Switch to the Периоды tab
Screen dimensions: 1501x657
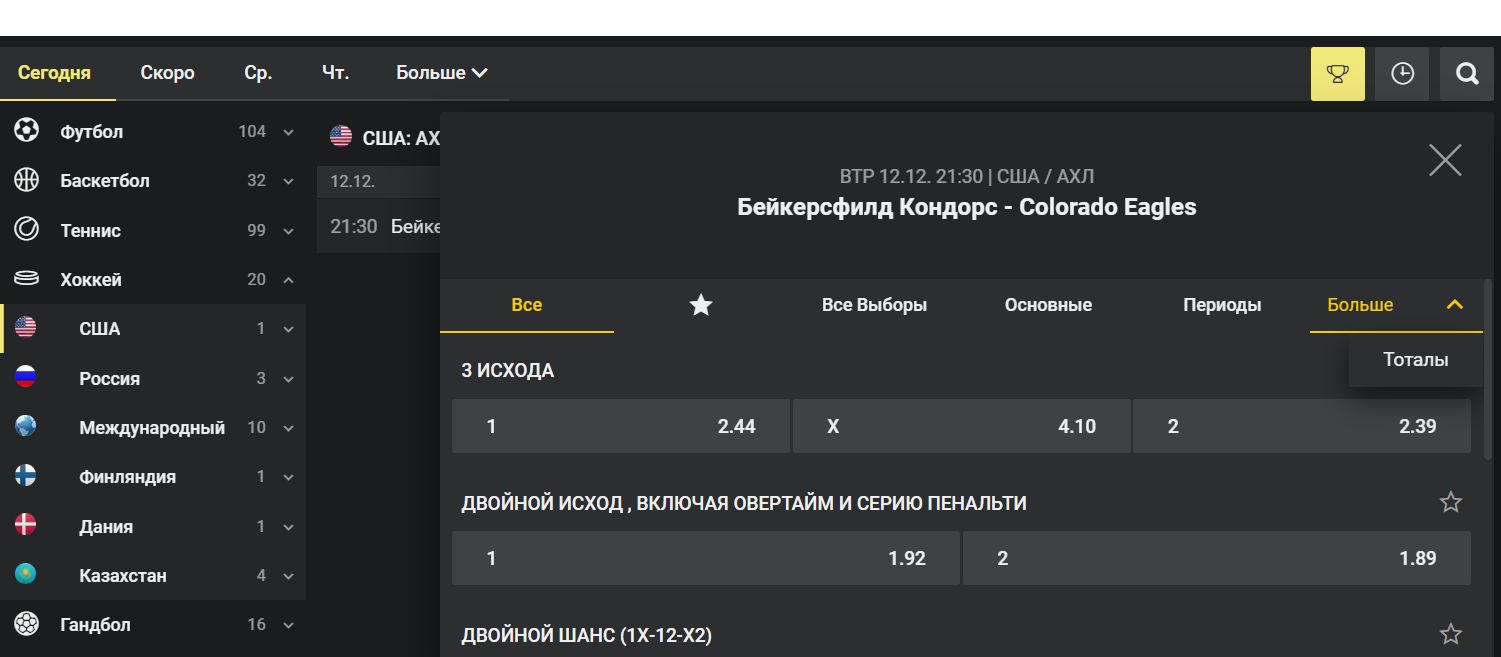pos(1222,305)
